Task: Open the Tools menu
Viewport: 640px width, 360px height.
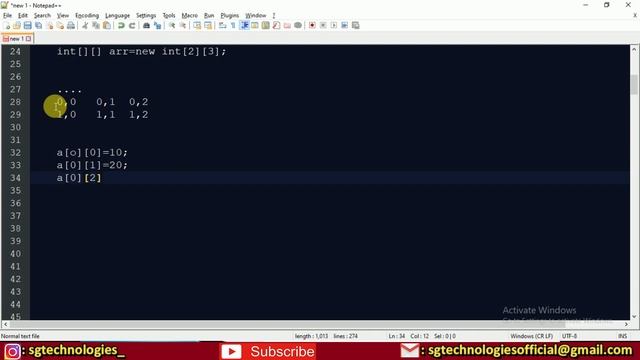Action: coord(169,16)
